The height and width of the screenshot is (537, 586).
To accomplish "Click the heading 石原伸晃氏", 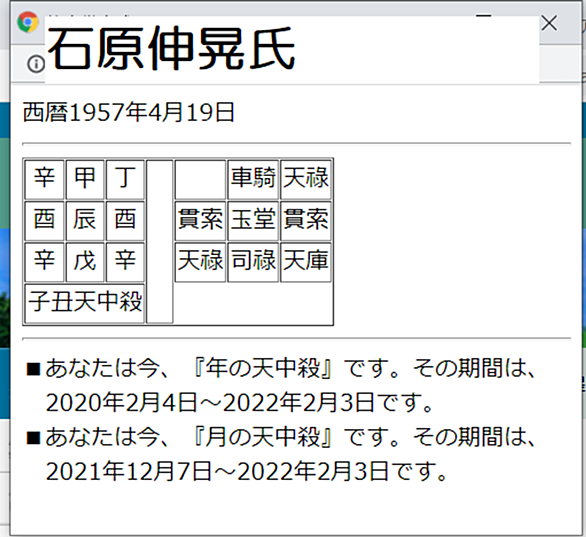I will 172,49.
